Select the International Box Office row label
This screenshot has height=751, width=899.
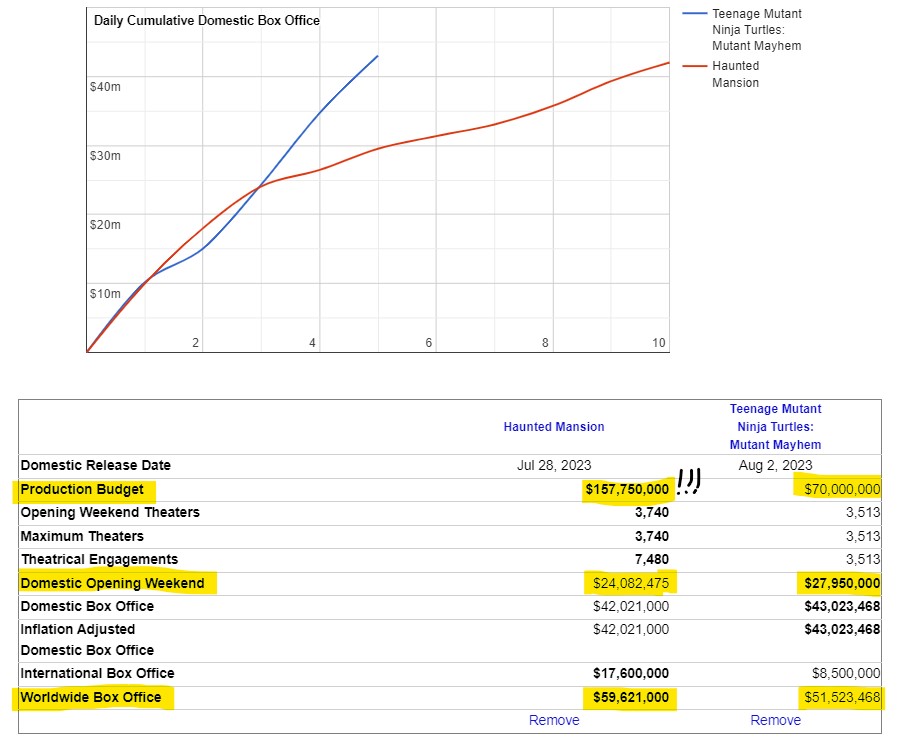pyautogui.click(x=97, y=673)
